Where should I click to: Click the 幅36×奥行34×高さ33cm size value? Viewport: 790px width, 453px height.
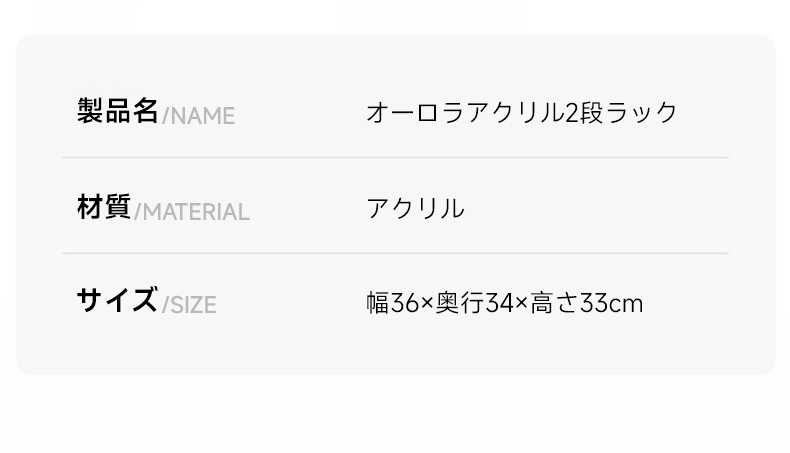[x=505, y=303]
